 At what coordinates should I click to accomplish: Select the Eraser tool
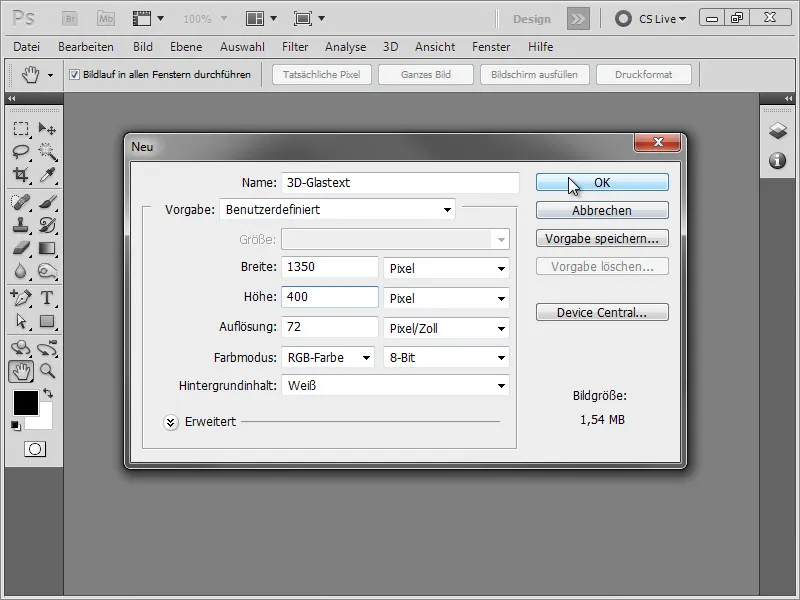tap(21, 248)
